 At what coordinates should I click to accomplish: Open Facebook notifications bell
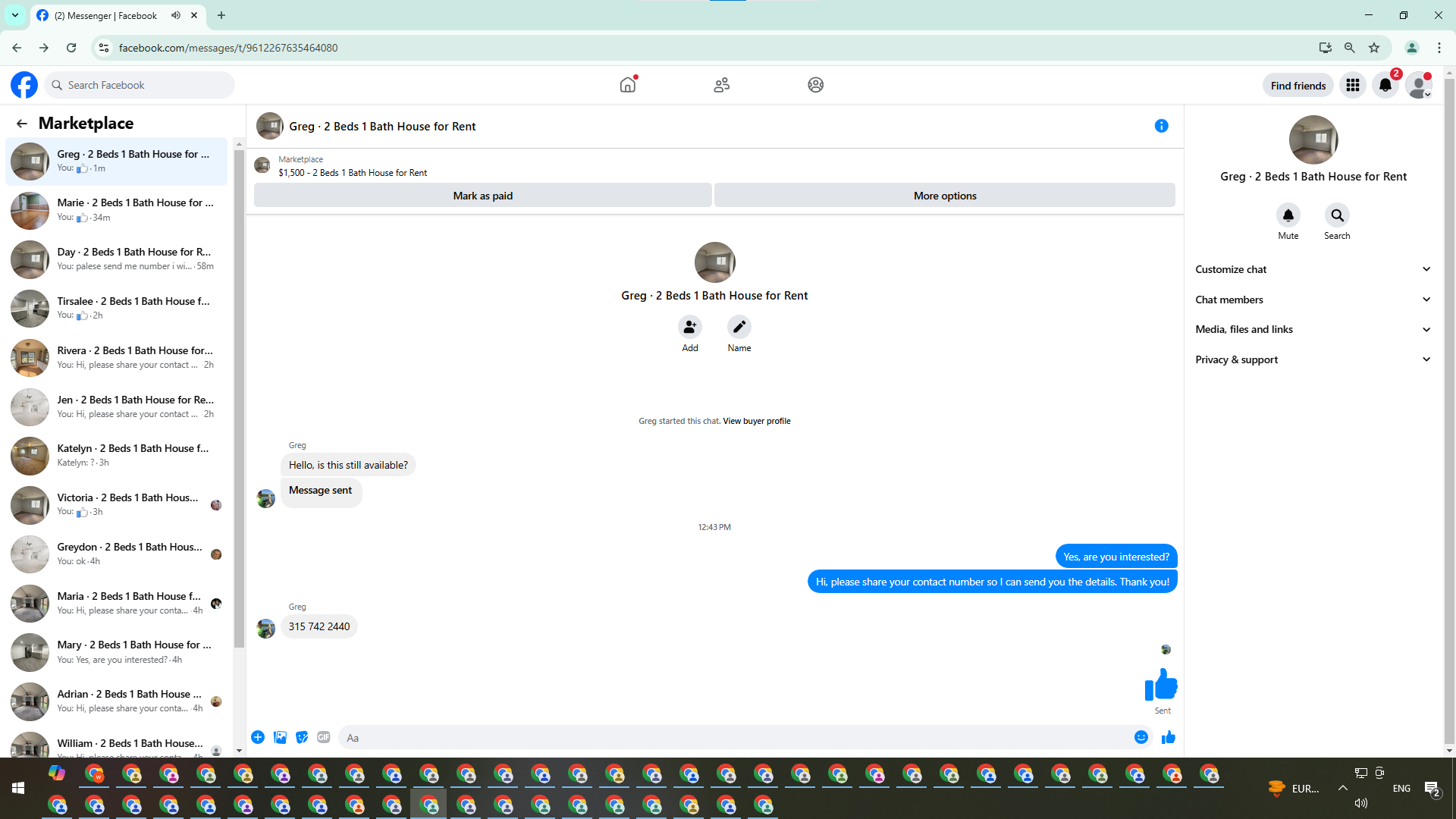1385,85
